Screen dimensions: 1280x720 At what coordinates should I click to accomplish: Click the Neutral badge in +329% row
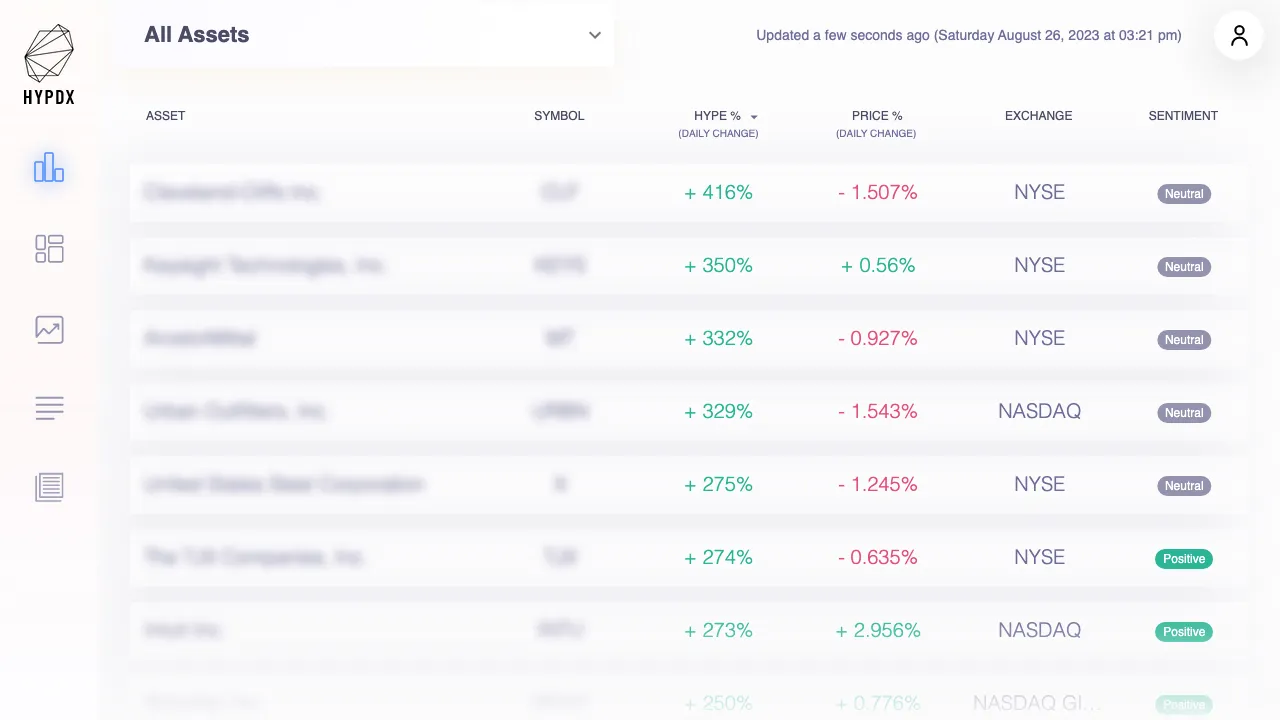point(1184,413)
